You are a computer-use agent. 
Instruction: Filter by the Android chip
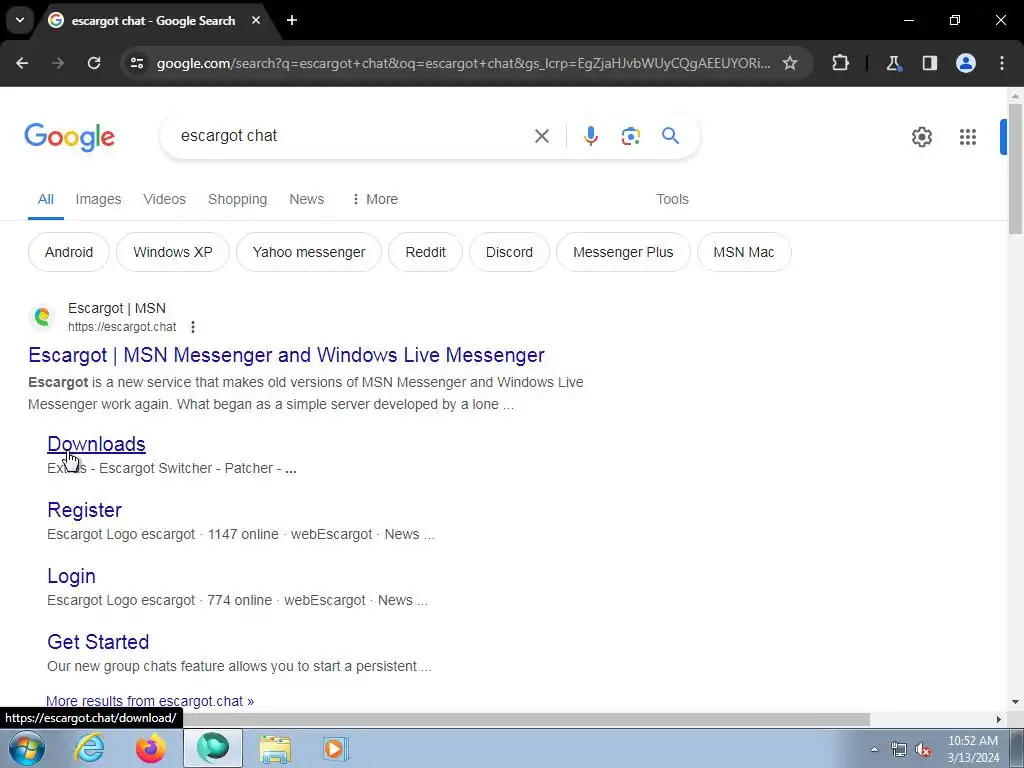point(69,252)
